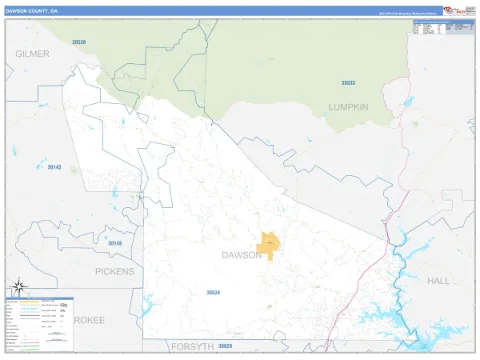Screen dimensions: 480x360
Task: Click the HALL county label
Action: pos(438,281)
